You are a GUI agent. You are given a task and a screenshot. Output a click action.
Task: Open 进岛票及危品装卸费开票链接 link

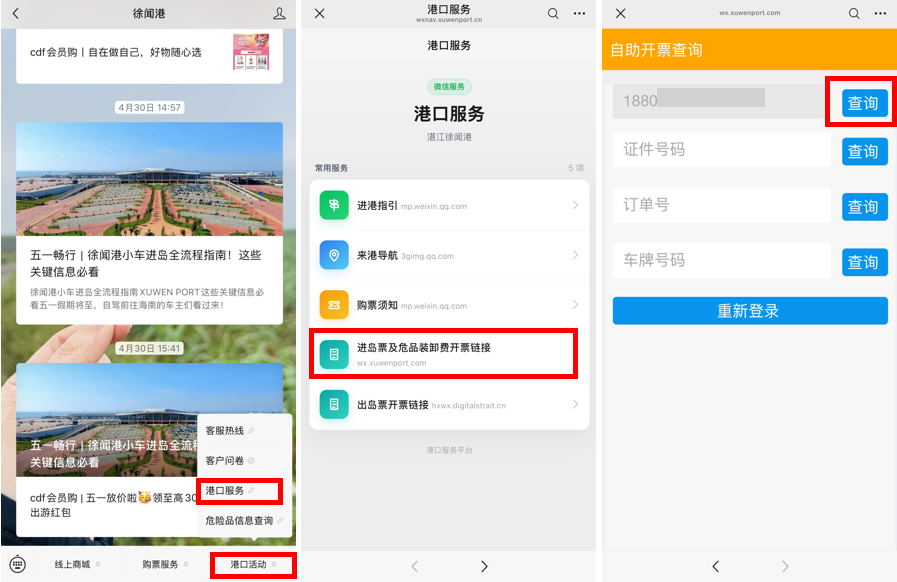[x=424, y=347]
